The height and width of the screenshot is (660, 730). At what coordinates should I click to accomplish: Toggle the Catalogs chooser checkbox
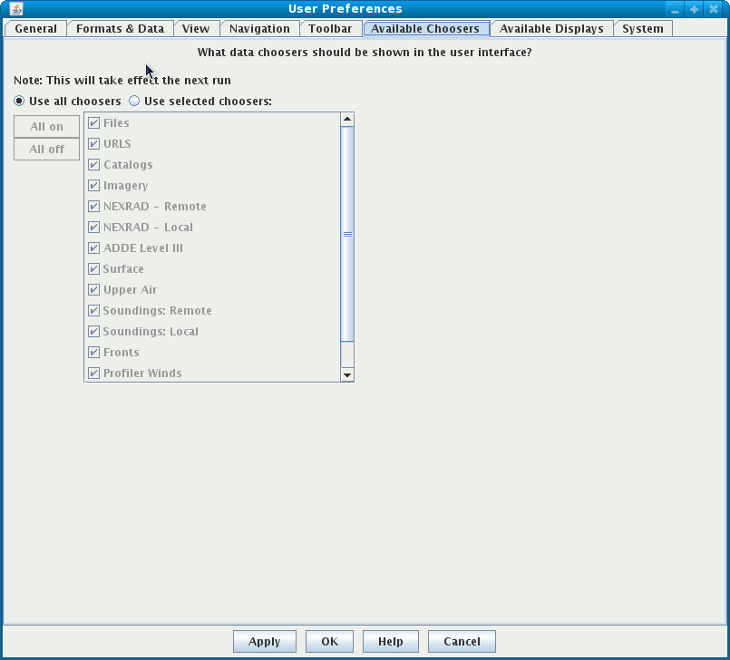(x=94, y=165)
